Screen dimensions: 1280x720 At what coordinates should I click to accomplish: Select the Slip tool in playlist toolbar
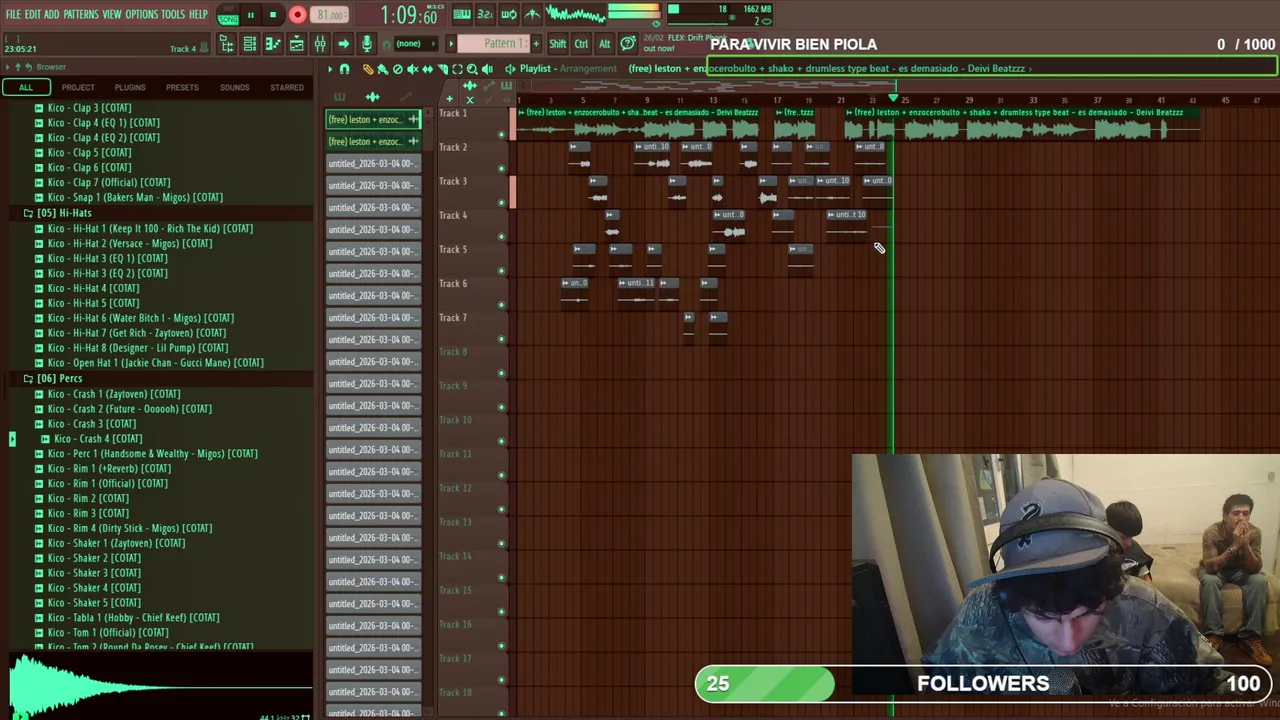tap(428, 69)
